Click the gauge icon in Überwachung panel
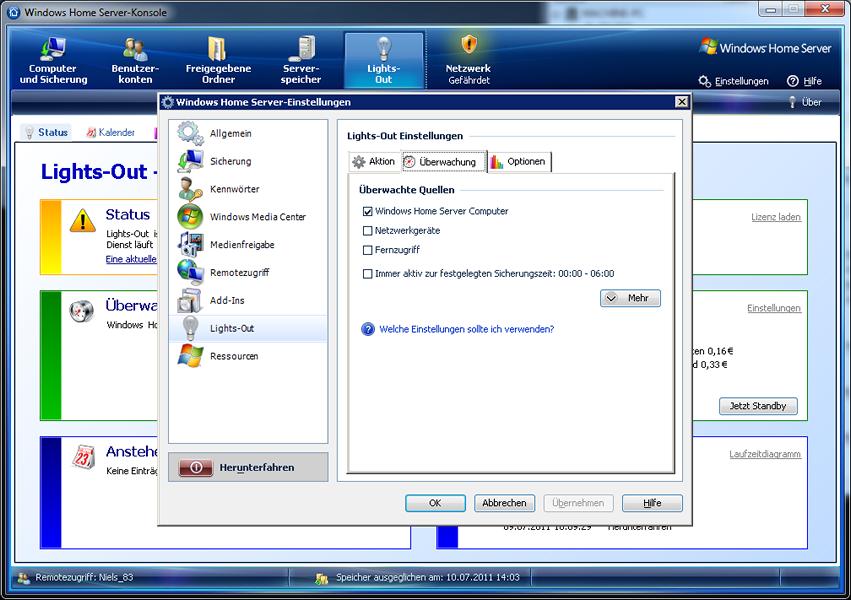This screenshot has height=600, width=851. 81,311
